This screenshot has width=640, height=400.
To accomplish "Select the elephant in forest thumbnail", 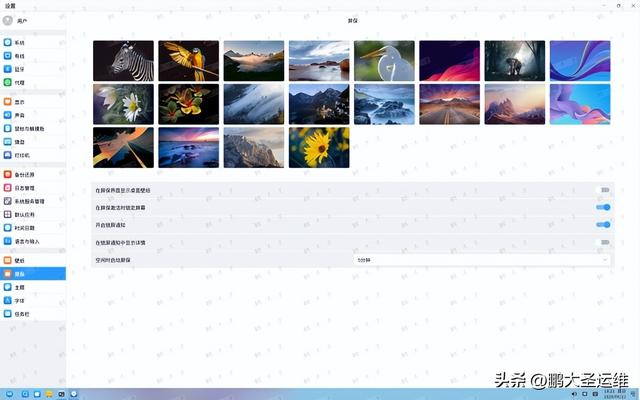I will (x=515, y=61).
